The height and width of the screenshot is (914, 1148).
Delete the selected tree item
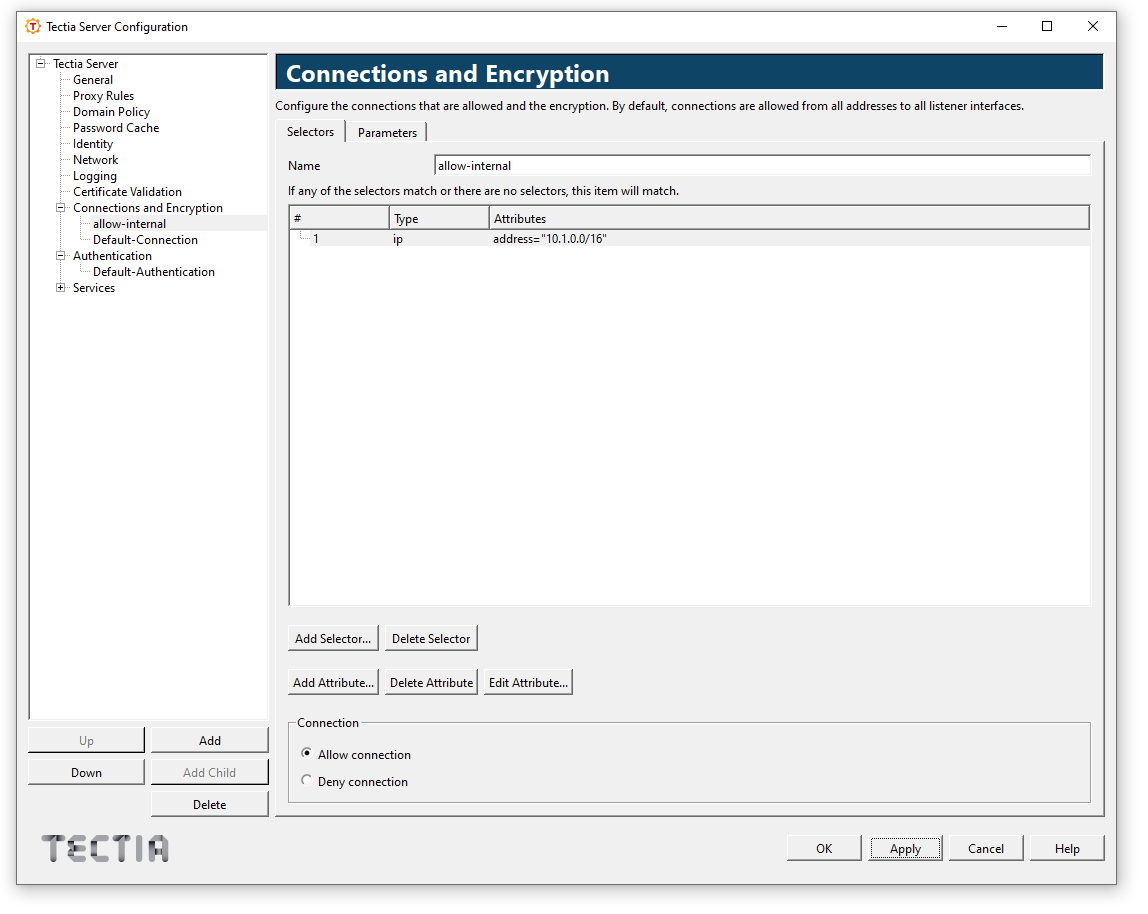[x=210, y=805]
